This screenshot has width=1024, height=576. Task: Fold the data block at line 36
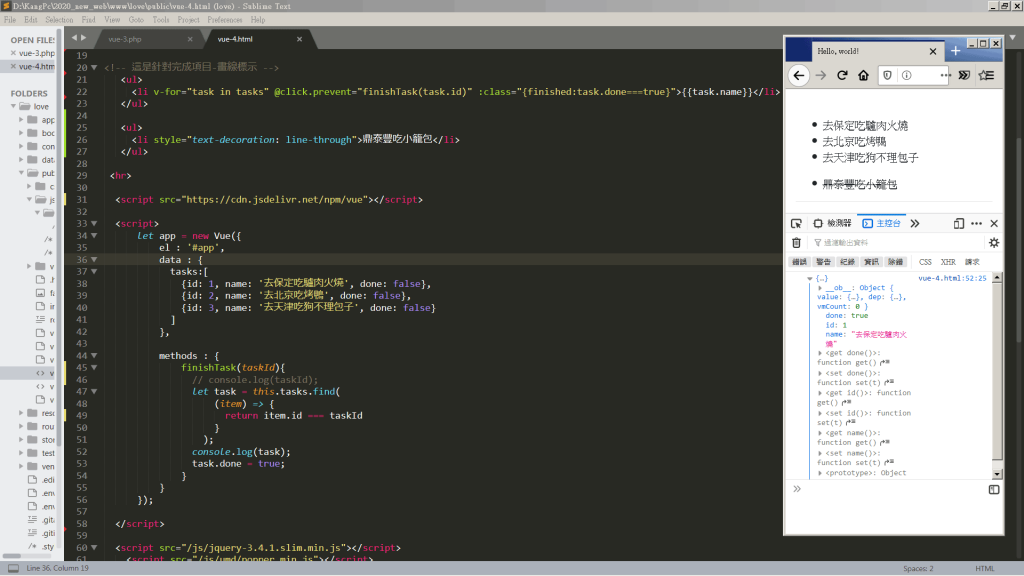[x=94, y=260]
